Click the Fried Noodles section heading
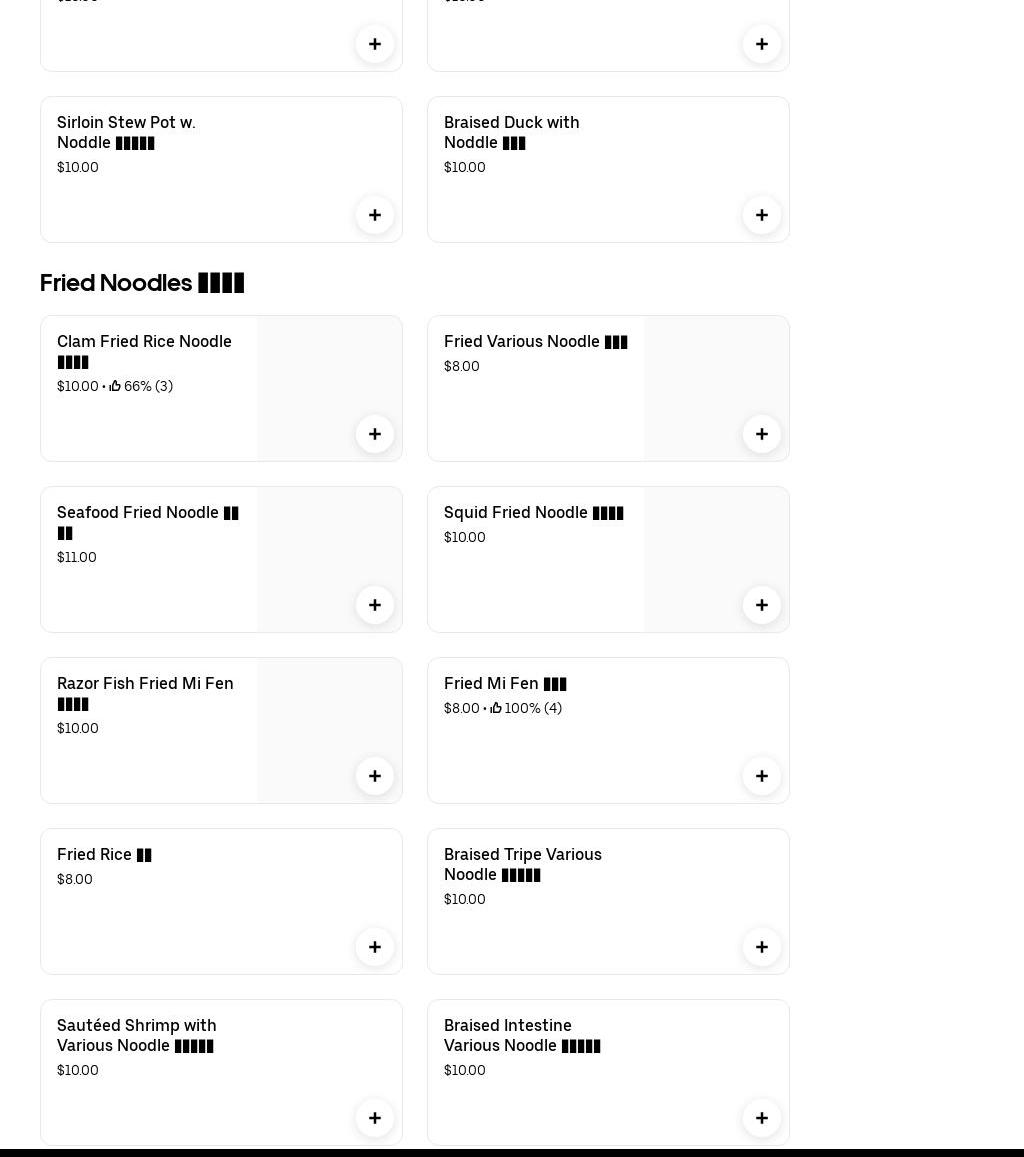 (x=142, y=283)
